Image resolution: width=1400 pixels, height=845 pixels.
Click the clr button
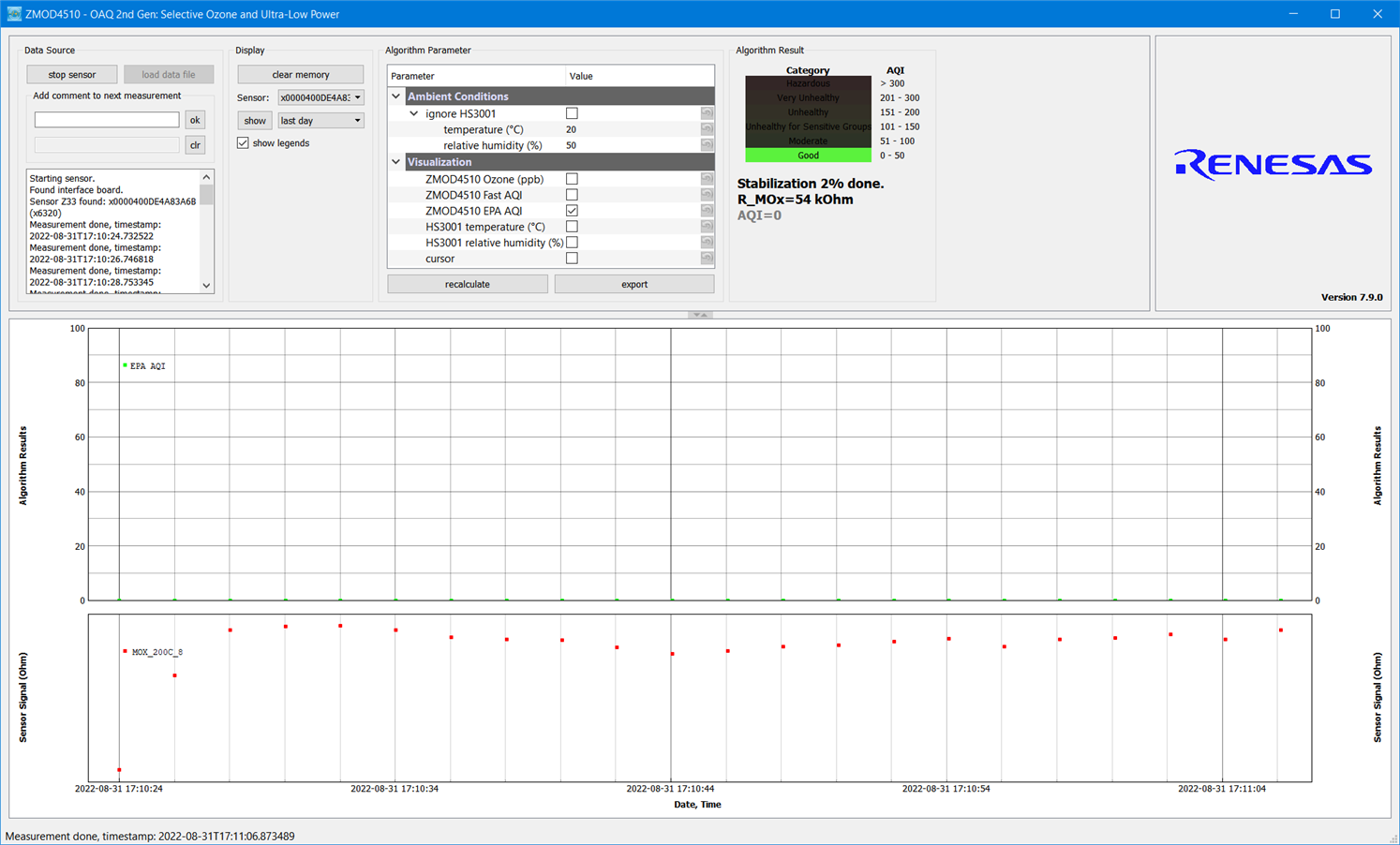(x=195, y=145)
